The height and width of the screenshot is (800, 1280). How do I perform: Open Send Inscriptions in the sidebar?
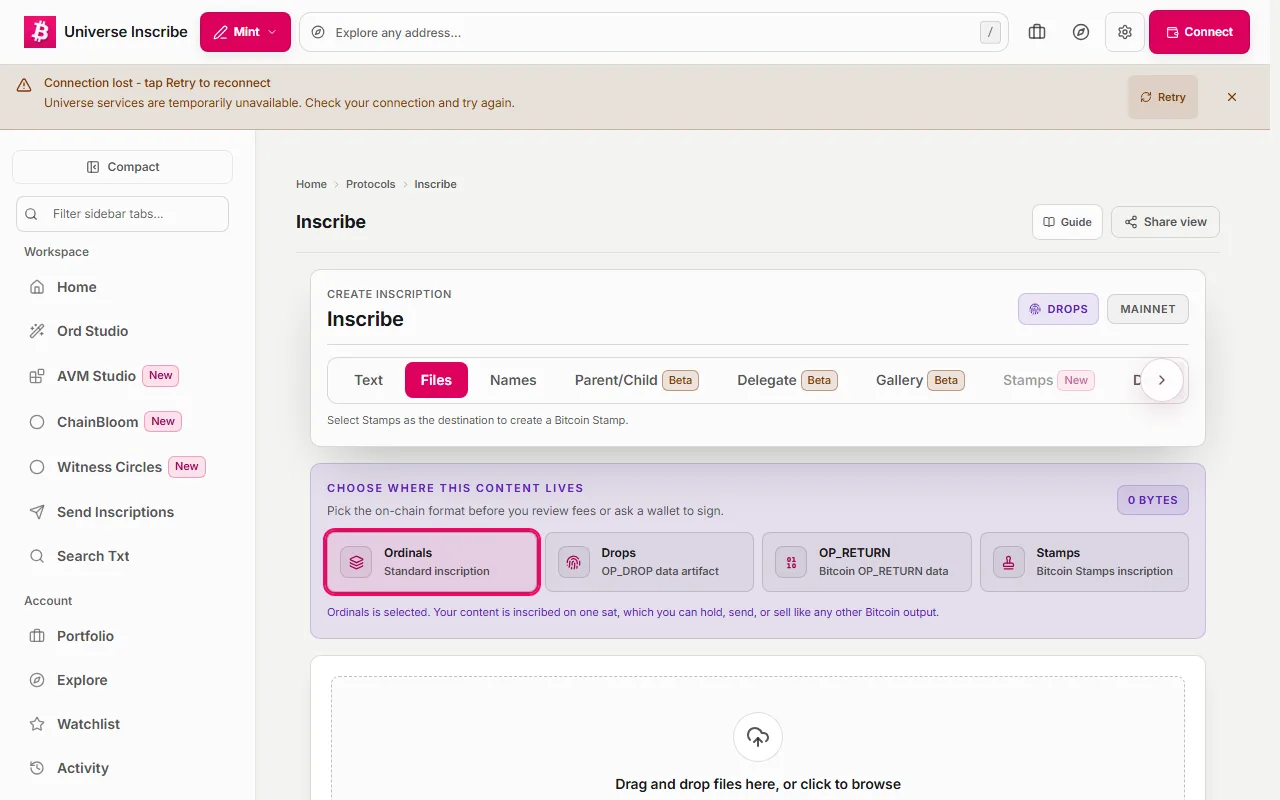(128, 512)
